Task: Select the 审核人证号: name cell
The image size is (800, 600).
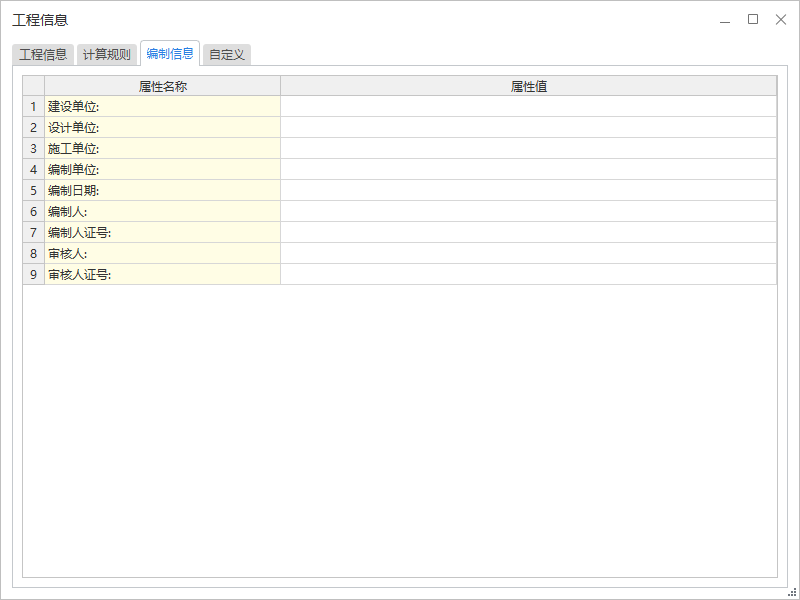Action: 162,274
